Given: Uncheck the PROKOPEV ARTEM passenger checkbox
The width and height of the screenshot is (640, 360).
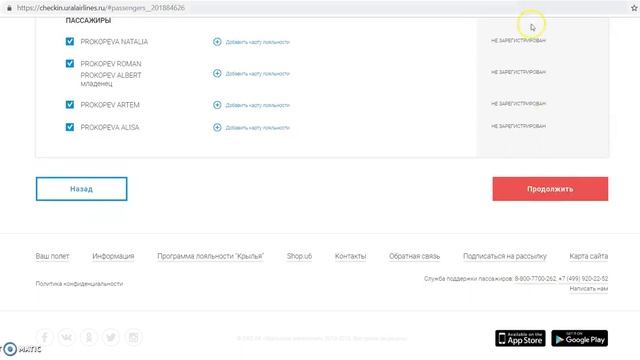Looking at the screenshot, I should coord(70,104).
